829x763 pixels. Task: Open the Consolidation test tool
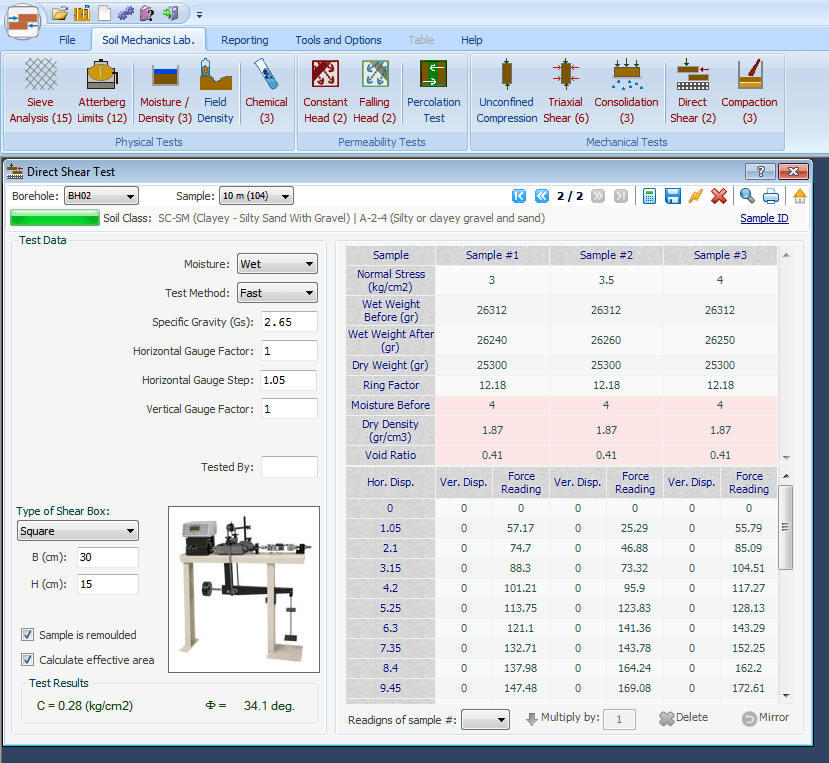click(626, 88)
